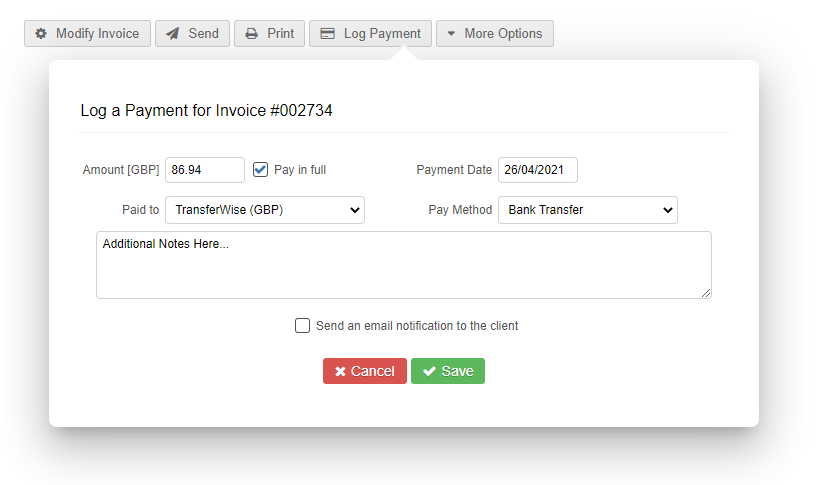Viewport: 833px width, 485px height.
Task: Uncheck the Pay in full checkbox
Action: point(261,170)
